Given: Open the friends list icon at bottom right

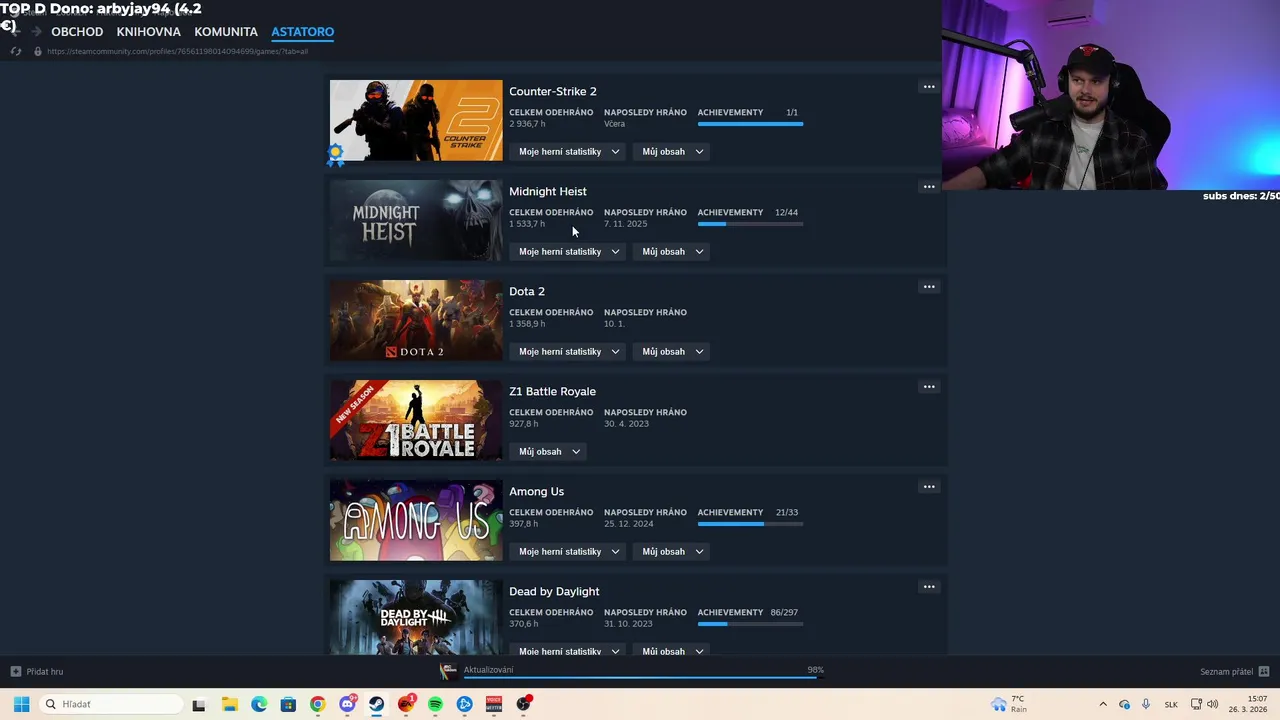Looking at the screenshot, I should pyautogui.click(x=1264, y=672).
